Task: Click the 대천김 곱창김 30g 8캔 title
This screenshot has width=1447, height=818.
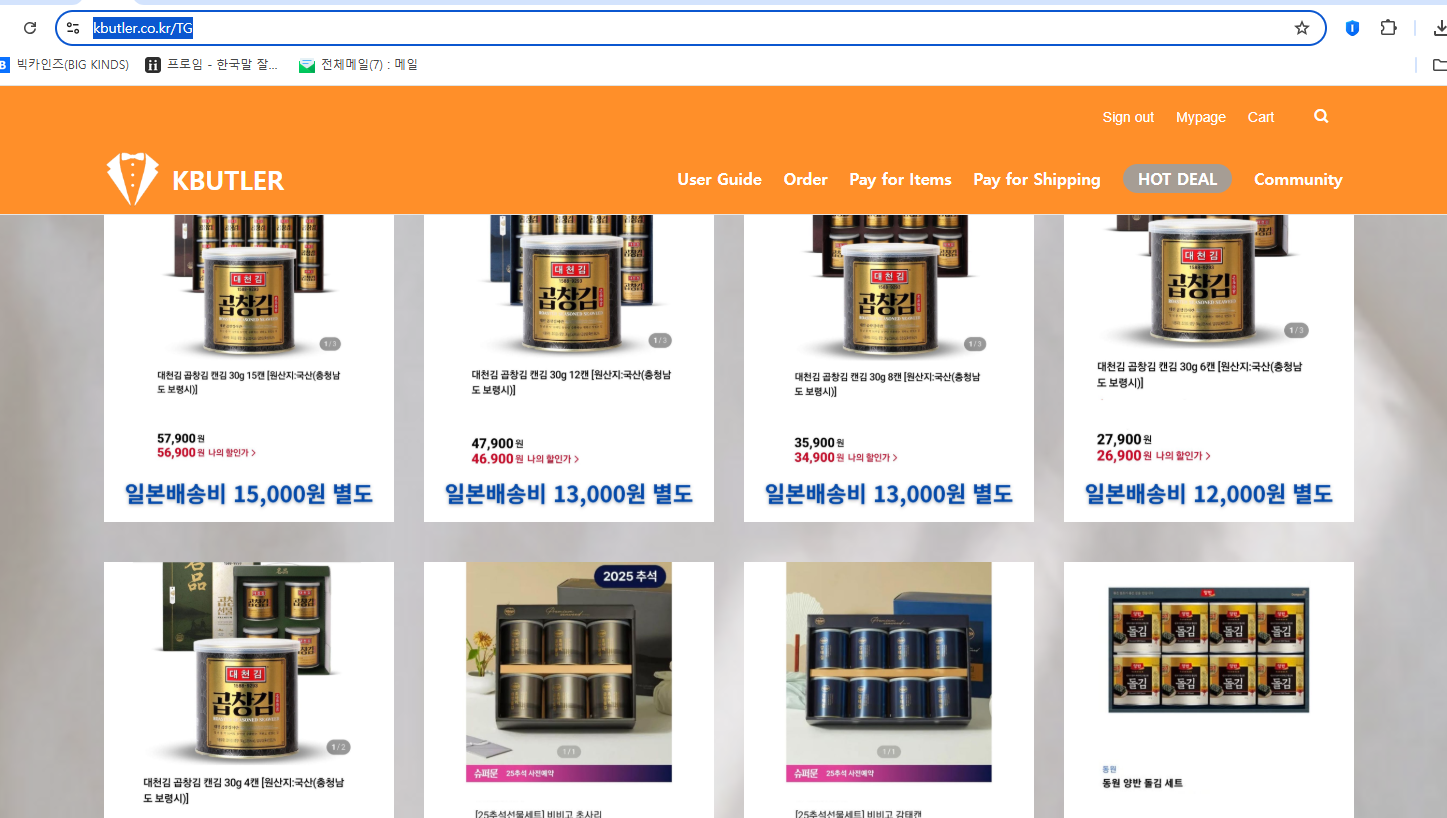Action: click(888, 385)
